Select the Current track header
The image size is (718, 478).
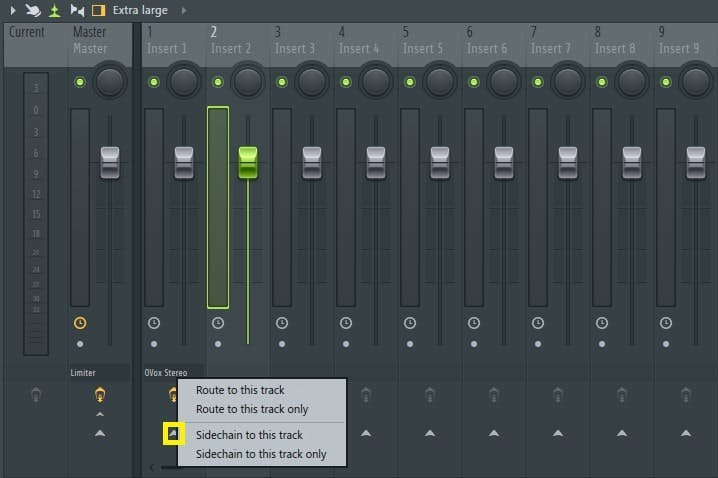point(36,45)
